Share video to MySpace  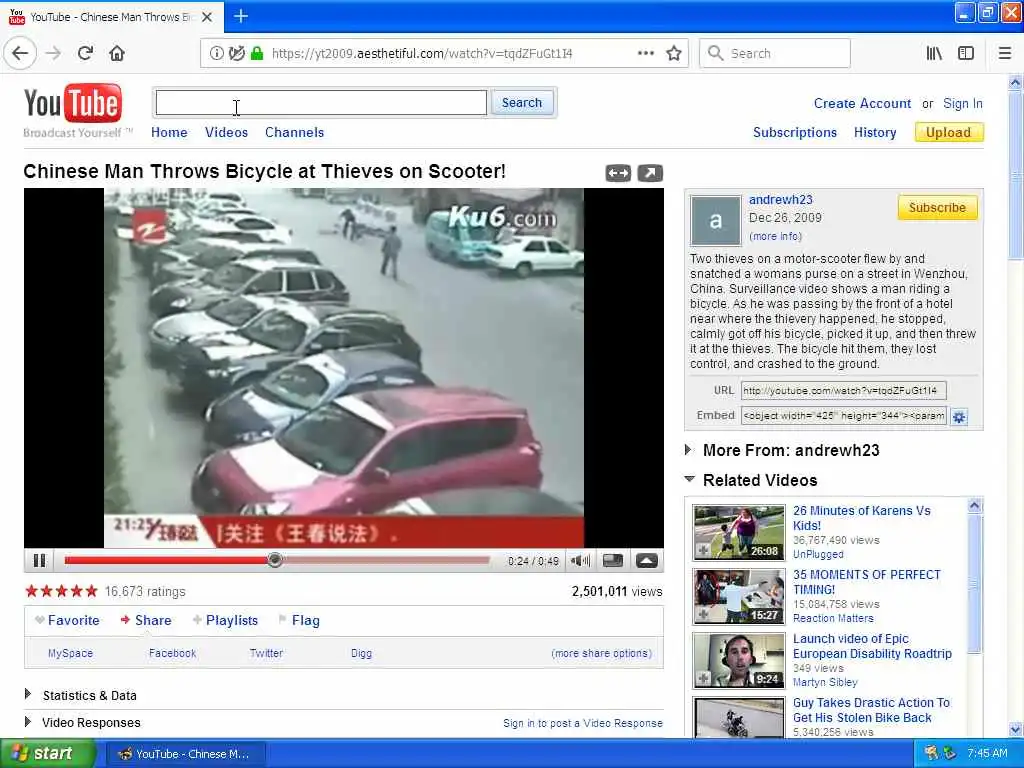[x=71, y=653]
